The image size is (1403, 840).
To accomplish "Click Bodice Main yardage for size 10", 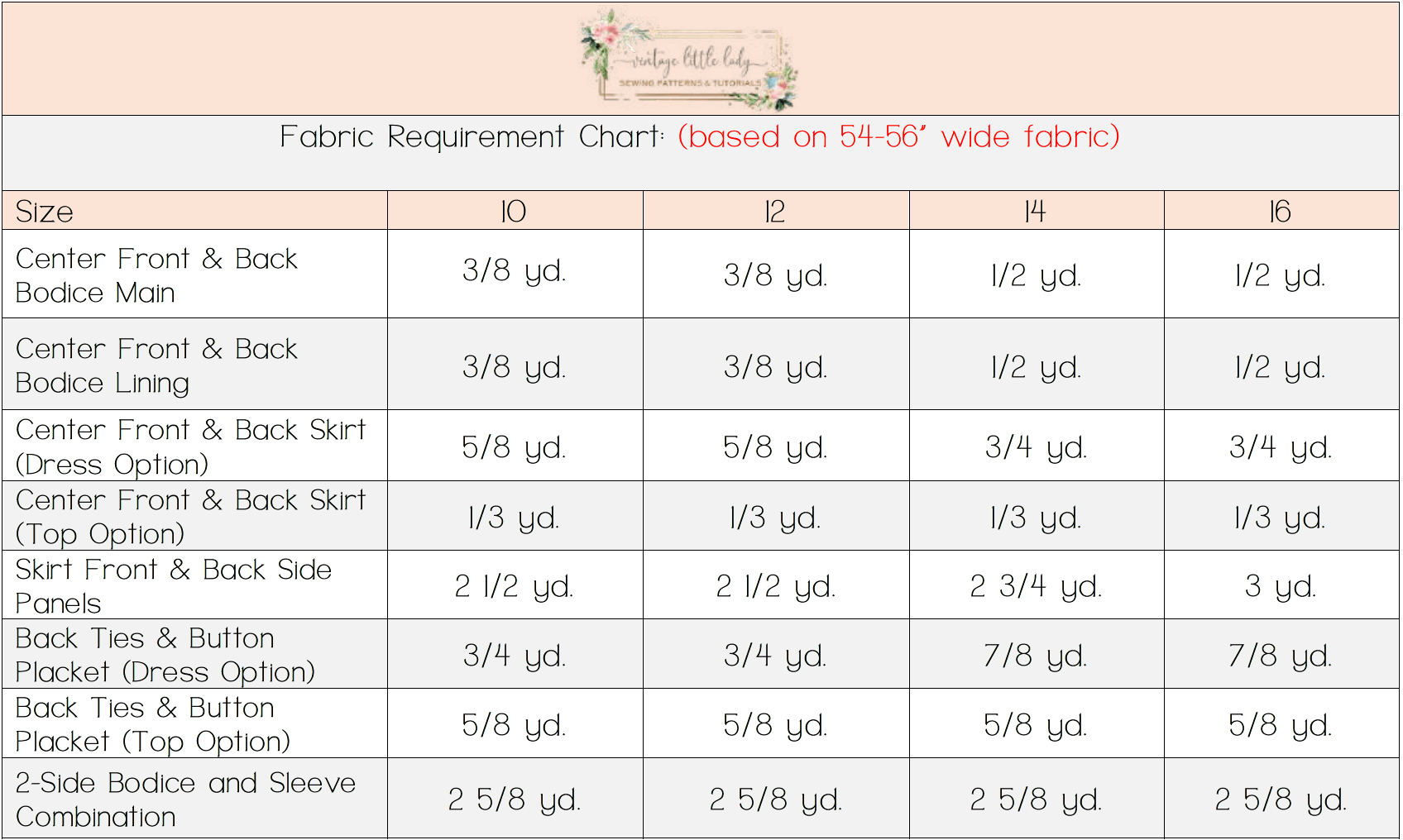I will click(514, 271).
